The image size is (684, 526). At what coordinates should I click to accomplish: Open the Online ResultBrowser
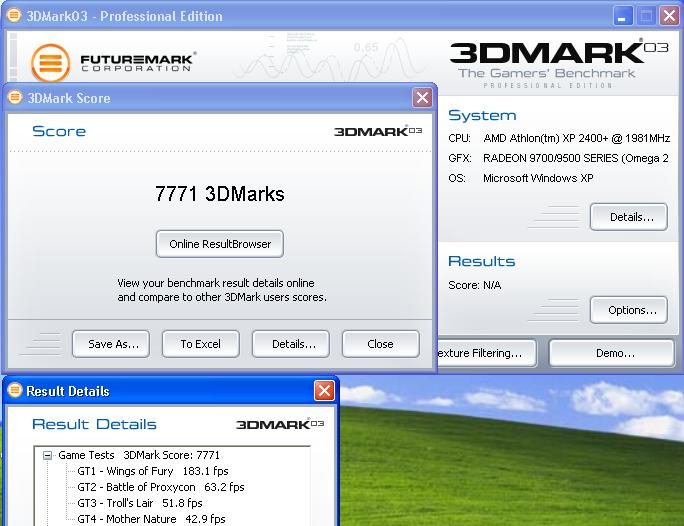tap(220, 244)
